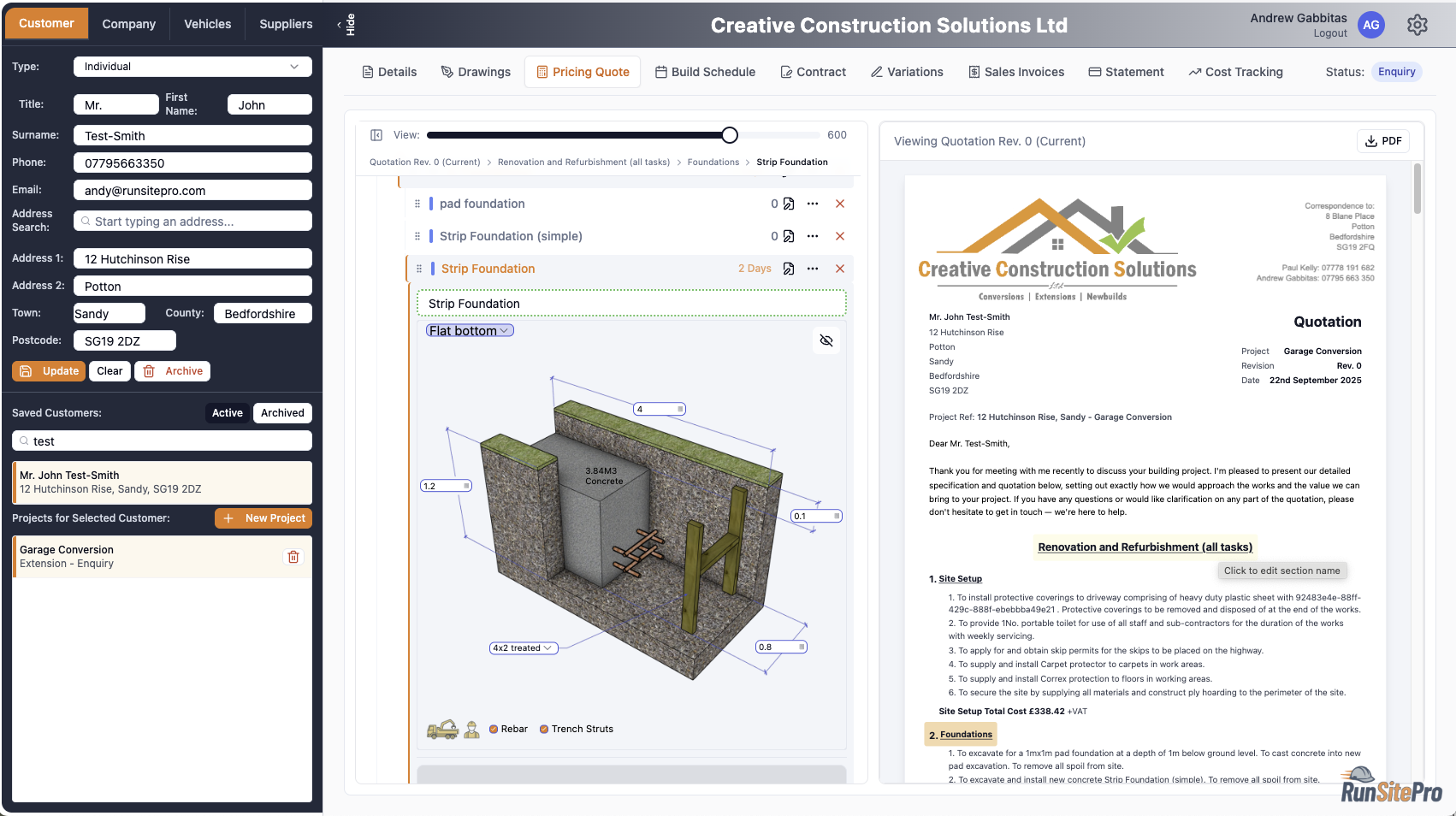Screen dimensions: 1456x816
Task: Open note icon on pad foundation row
Action: (x=789, y=204)
